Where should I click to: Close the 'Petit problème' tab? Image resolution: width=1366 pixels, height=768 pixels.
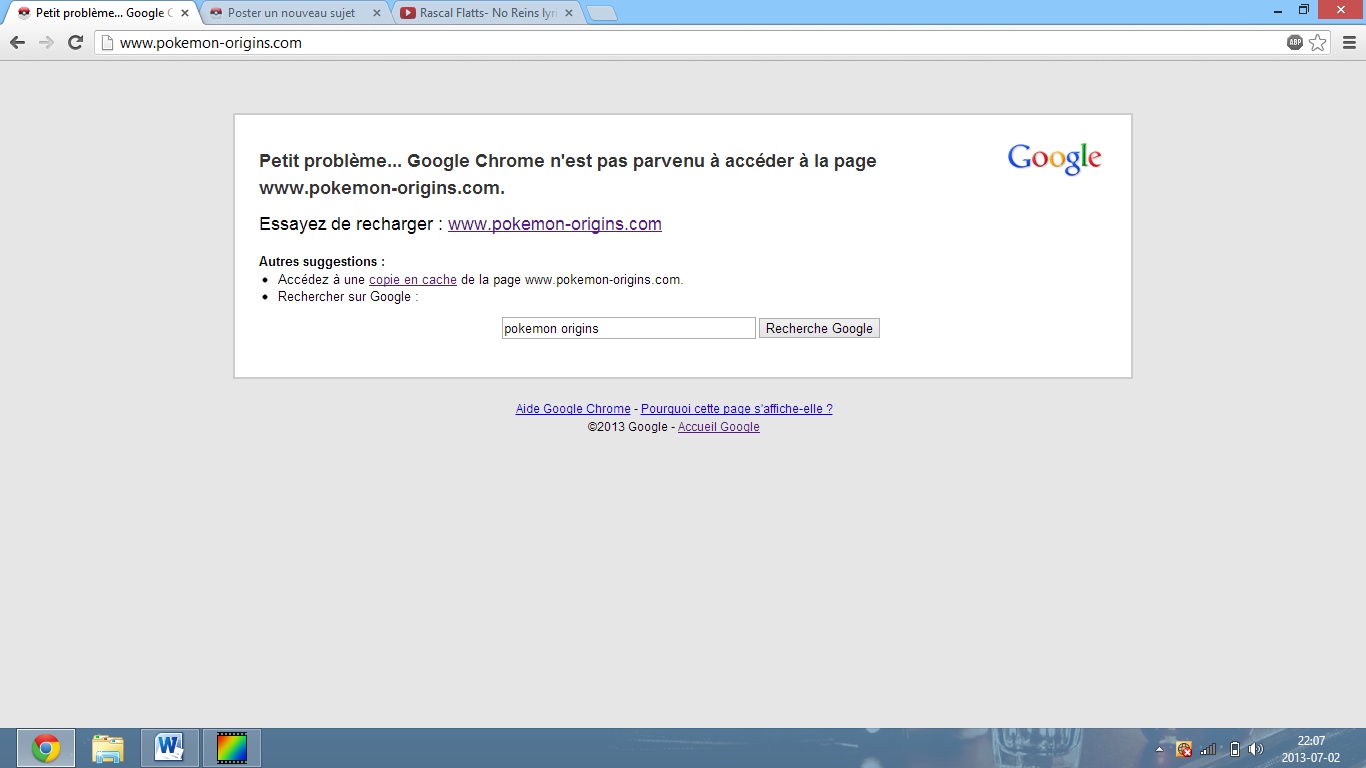[x=185, y=13]
